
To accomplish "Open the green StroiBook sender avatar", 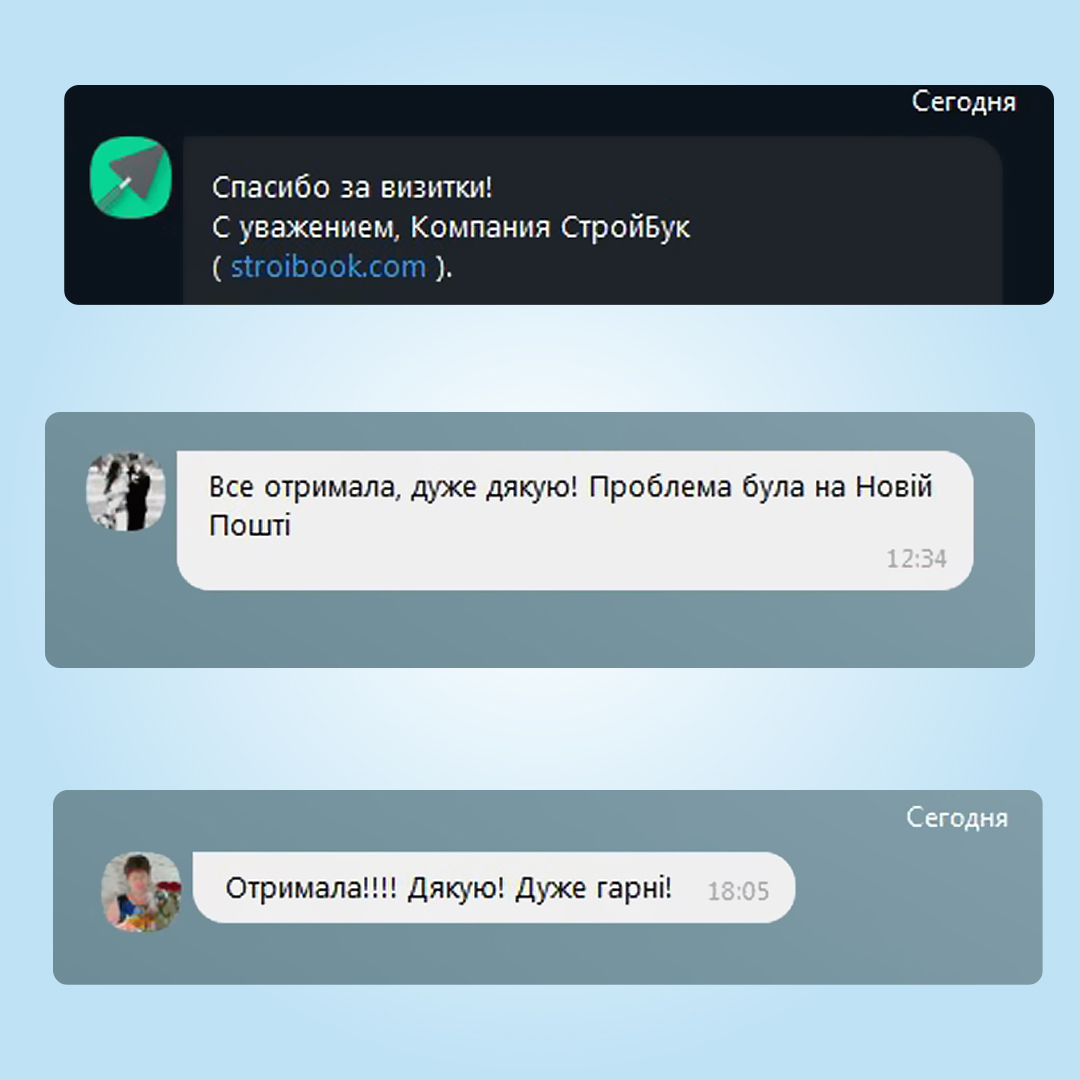I will [x=131, y=178].
